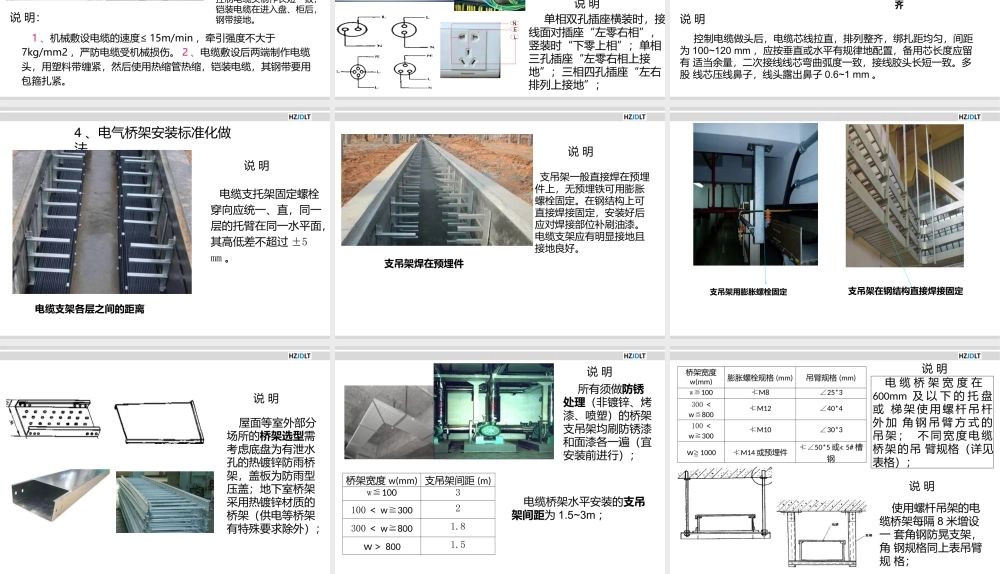Click the table cell 100 < w≦300 in spacing table

pos(381,510)
